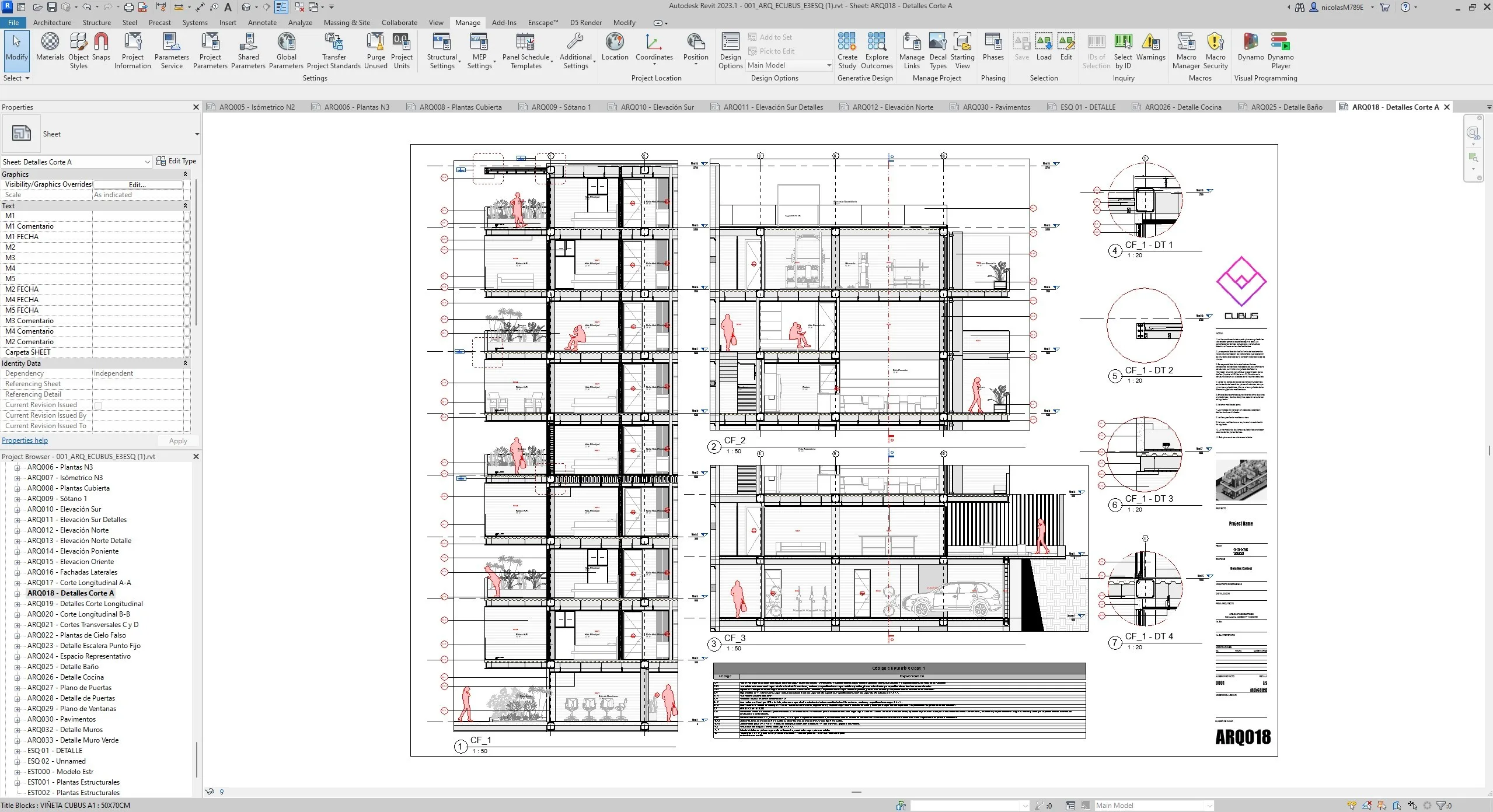
Task: Open Decal Types
Action: click(938, 51)
